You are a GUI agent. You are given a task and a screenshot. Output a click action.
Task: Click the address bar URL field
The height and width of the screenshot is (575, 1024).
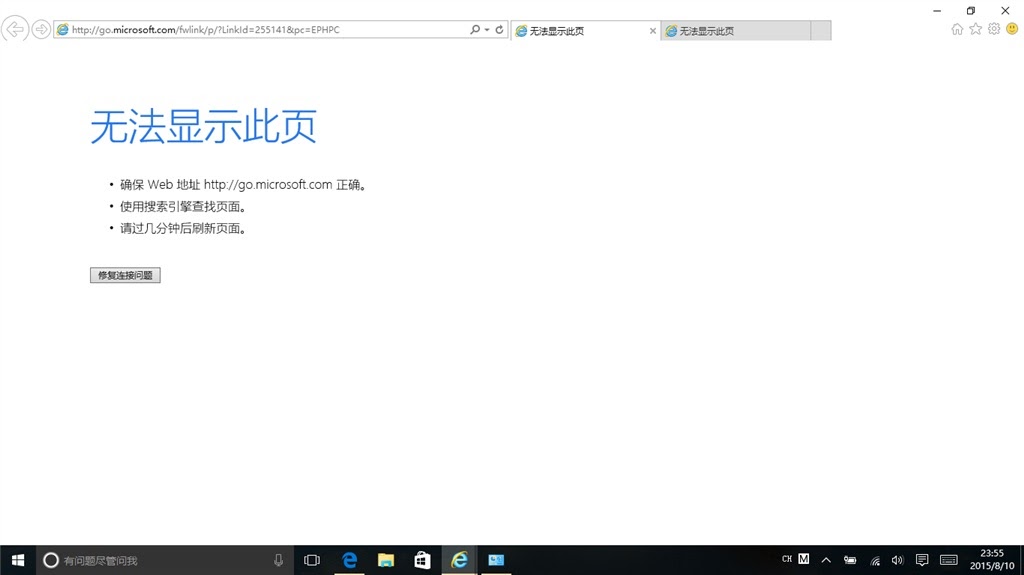(261, 29)
